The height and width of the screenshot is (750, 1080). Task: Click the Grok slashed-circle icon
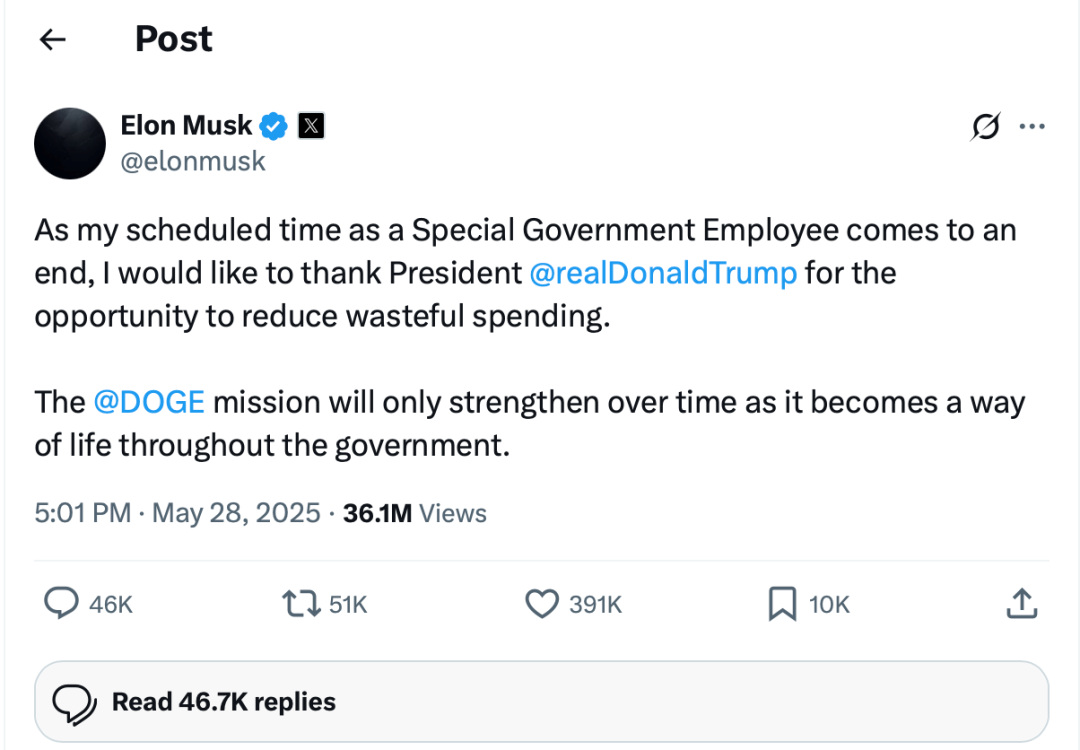(985, 127)
